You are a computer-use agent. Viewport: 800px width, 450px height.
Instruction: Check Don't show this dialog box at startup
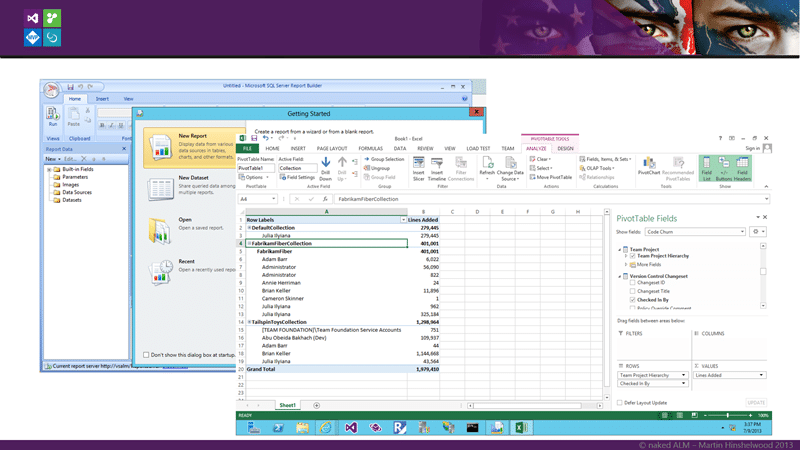146,355
